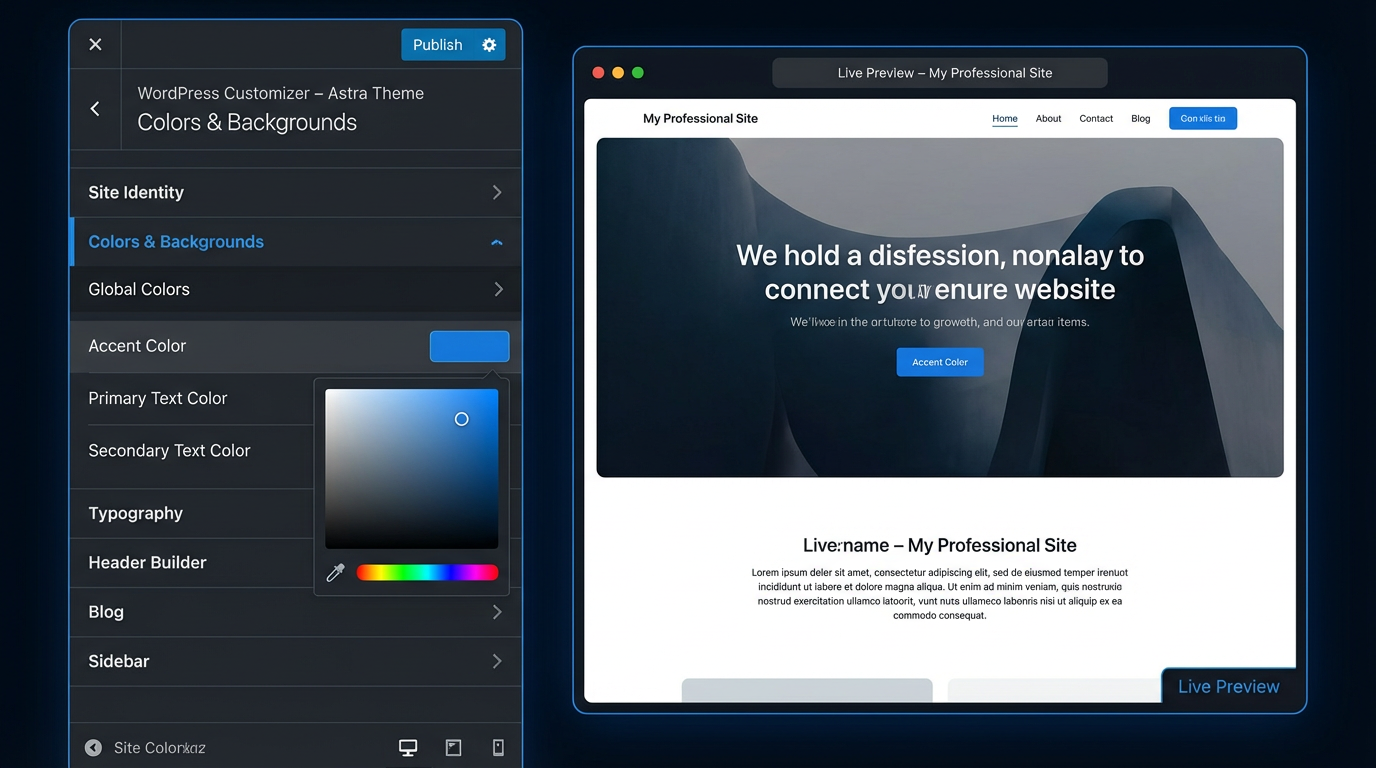The image size is (1376, 768).
Task: Switch to mobile preview mode
Action: 498,747
